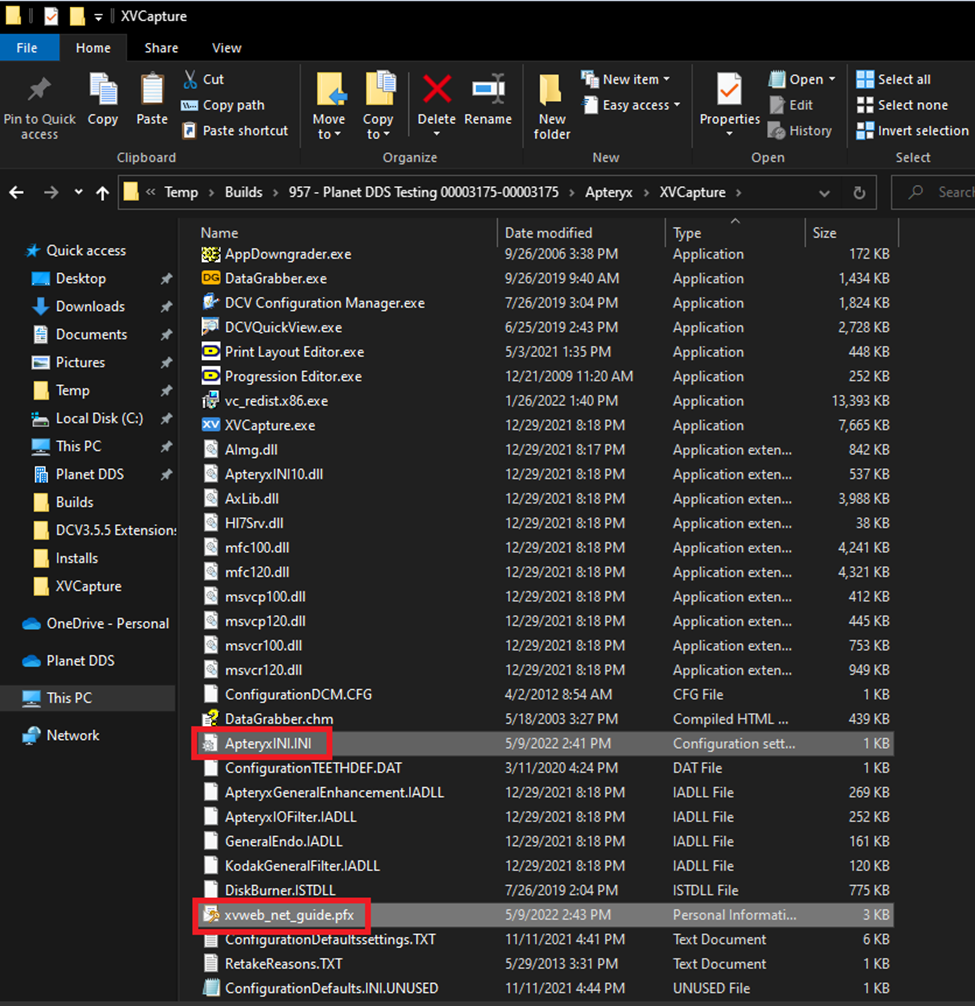Open the Easy access dropdown menu
Viewport: 975px width, 1006px height.
(632, 105)
